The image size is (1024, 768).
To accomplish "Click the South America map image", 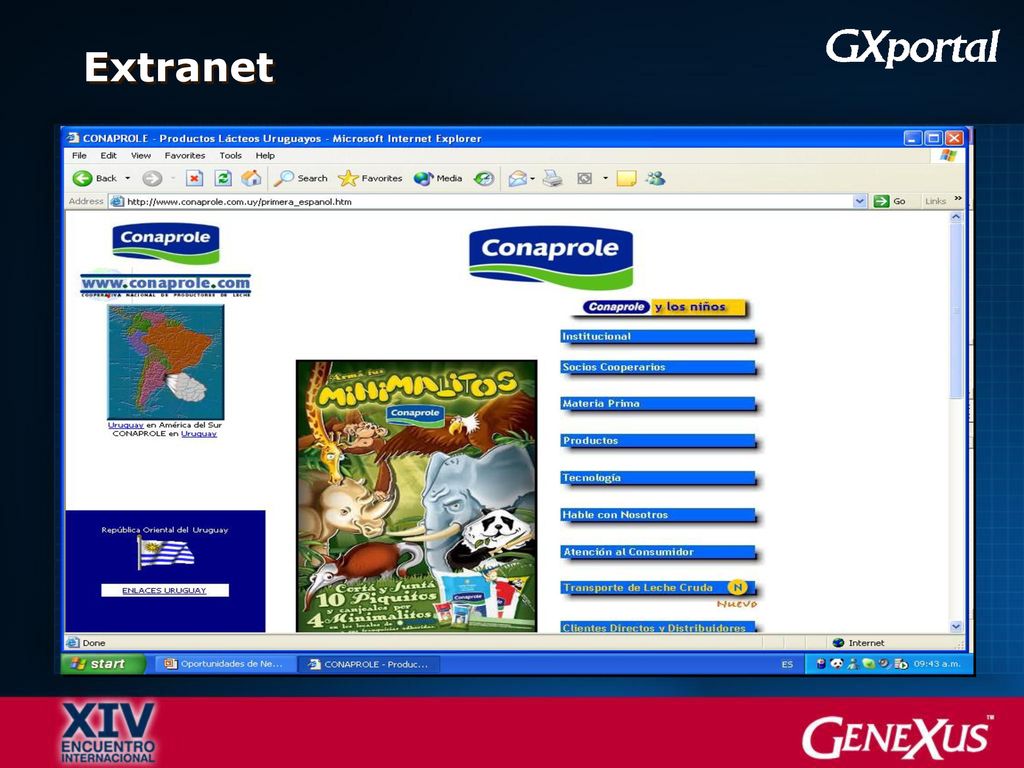I will pyautogui.click(x=166, y=362).
